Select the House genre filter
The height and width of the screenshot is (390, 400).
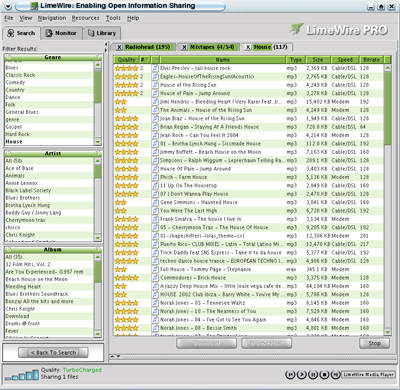49,141
